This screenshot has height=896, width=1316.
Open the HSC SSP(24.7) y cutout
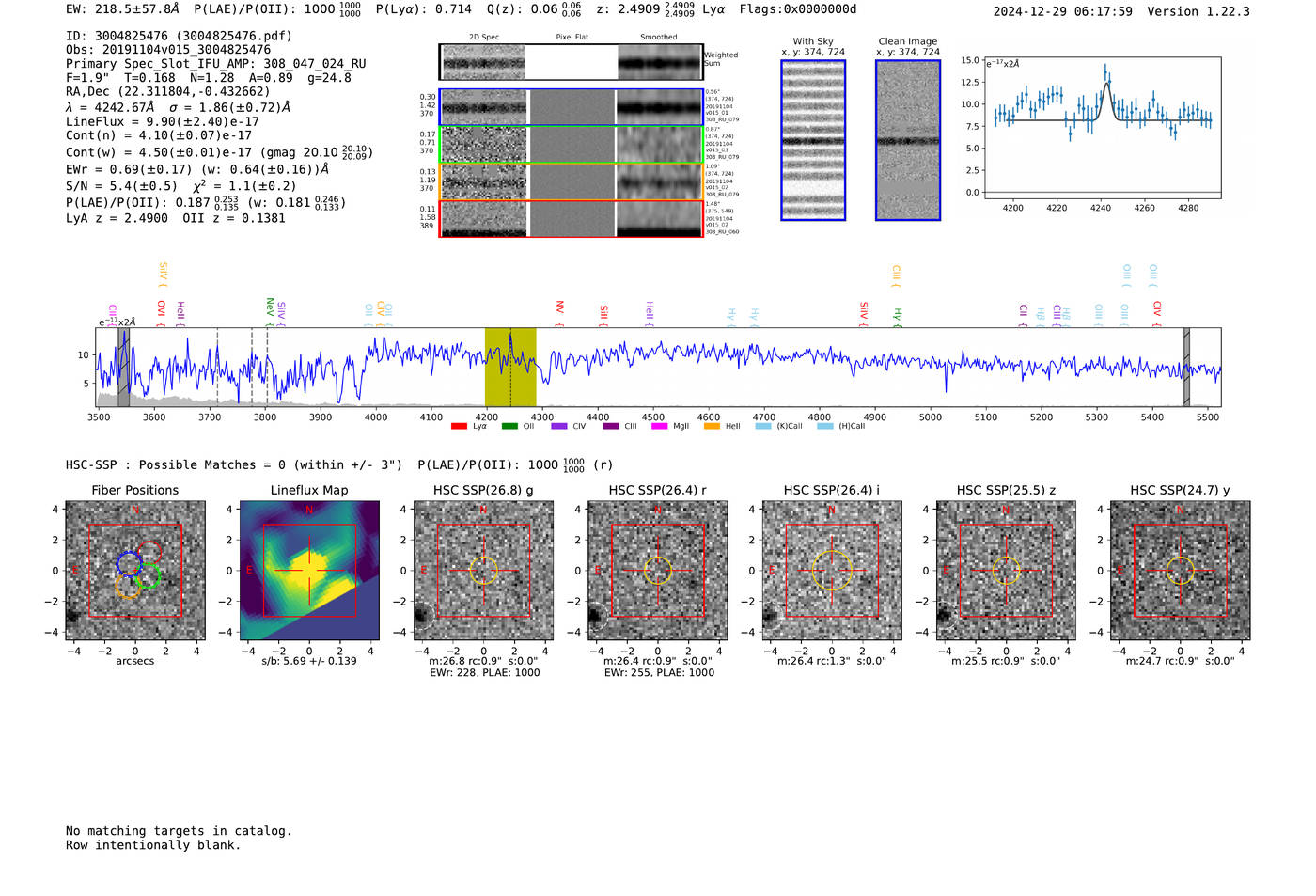(1181, 571)
